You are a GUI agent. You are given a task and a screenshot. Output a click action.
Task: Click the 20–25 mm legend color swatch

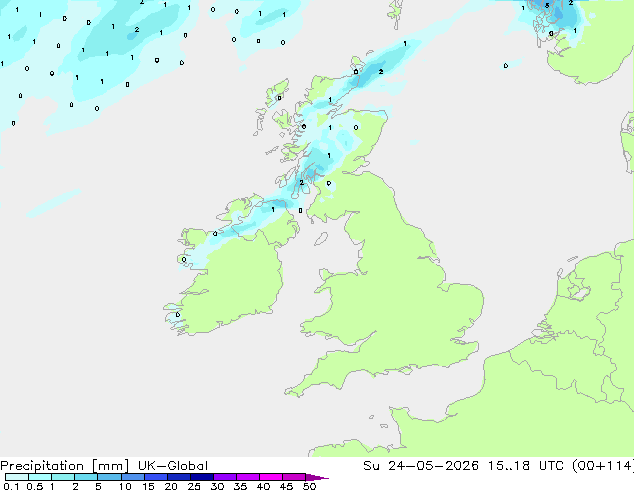click(178, 477)
